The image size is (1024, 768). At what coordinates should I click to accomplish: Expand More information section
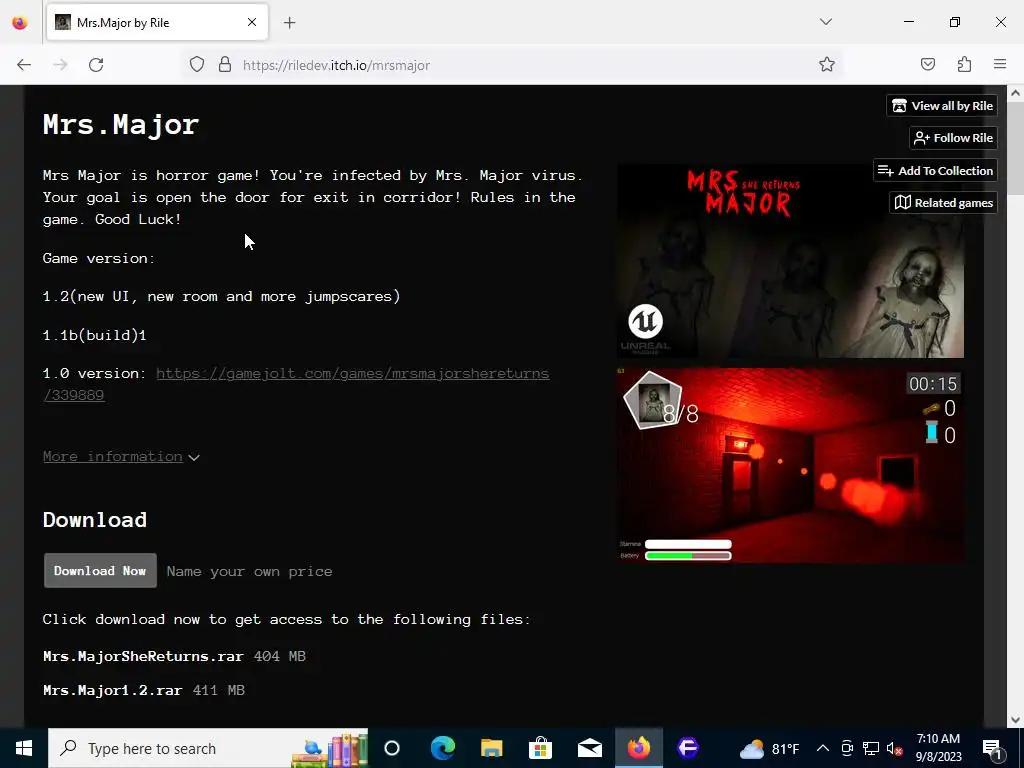pyautogui.click(x=121, y=456)
